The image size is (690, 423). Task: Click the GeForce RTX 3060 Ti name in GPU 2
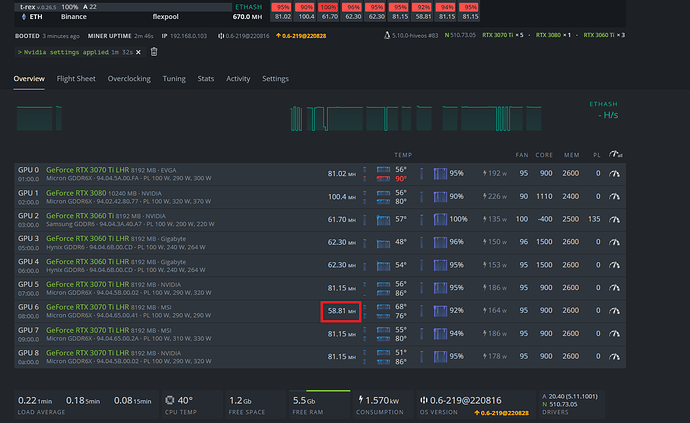(80, 216)
